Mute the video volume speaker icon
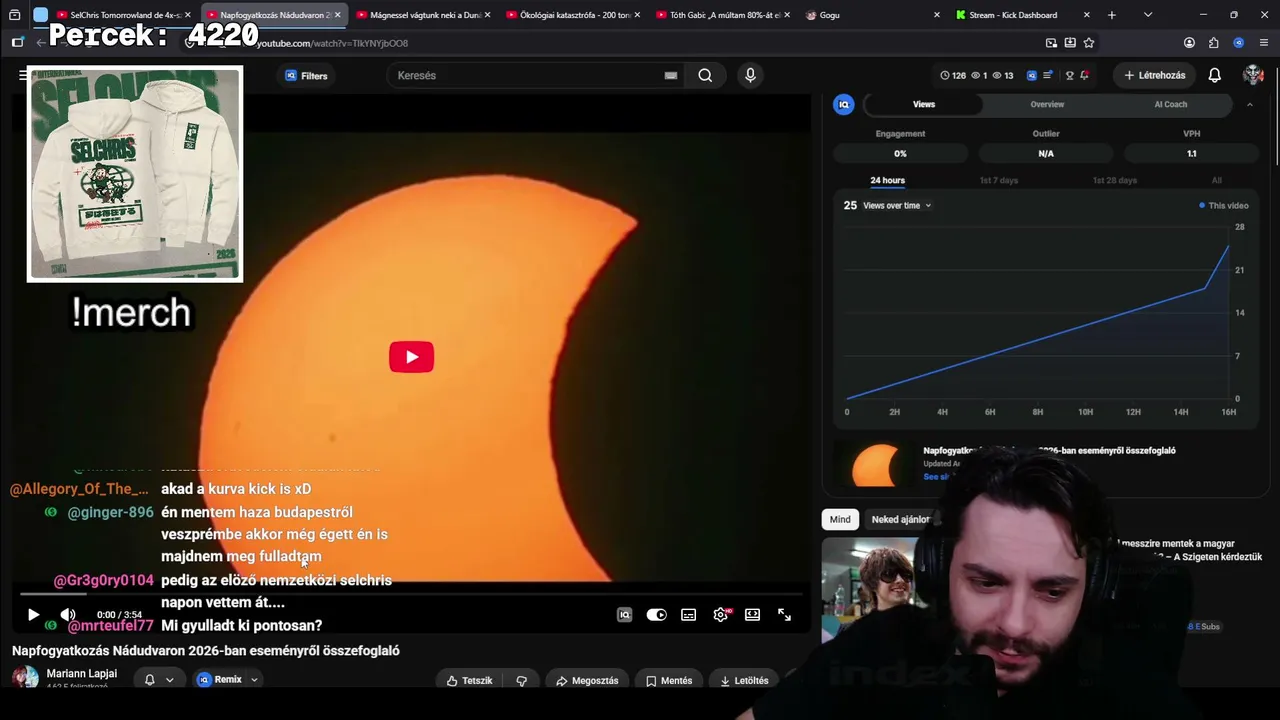 point(68,615)
